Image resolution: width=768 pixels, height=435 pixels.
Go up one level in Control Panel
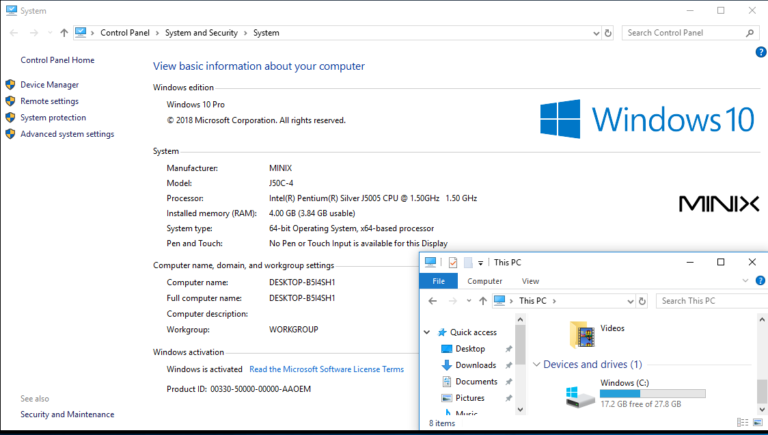tap(64, 33)
